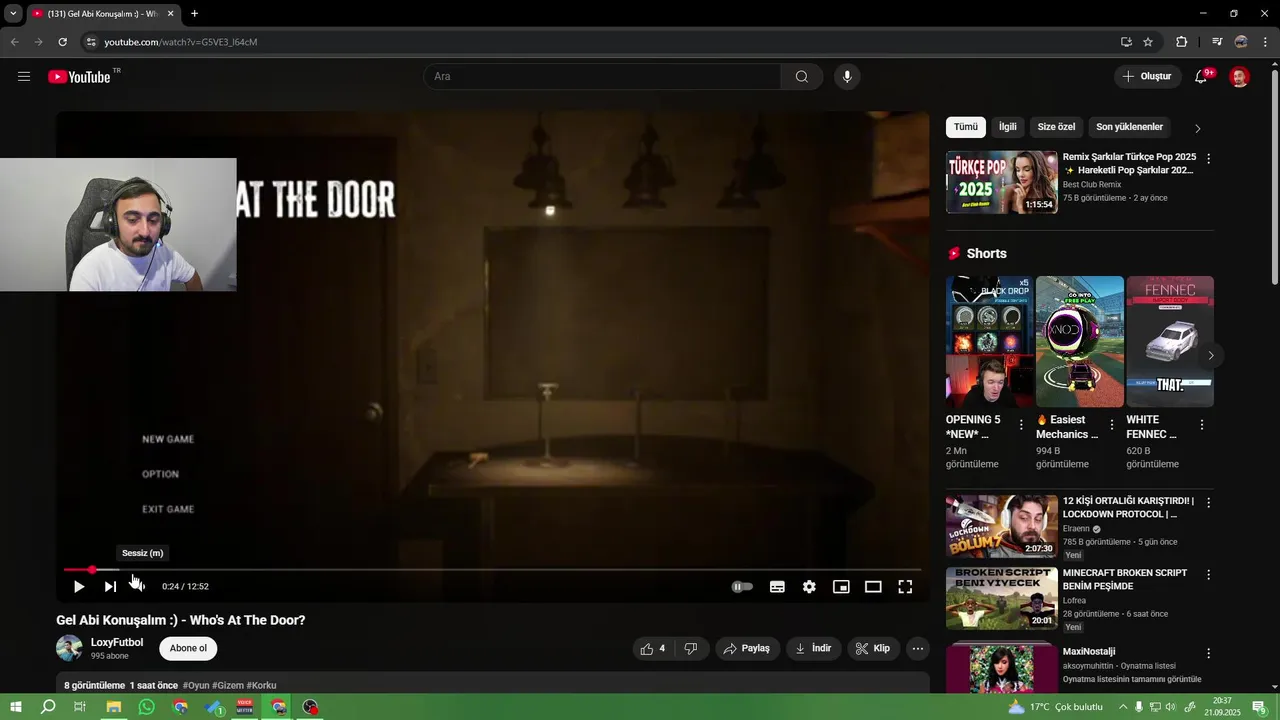
Task: Open tab search dropdown arrow
Action: [13, 14]
